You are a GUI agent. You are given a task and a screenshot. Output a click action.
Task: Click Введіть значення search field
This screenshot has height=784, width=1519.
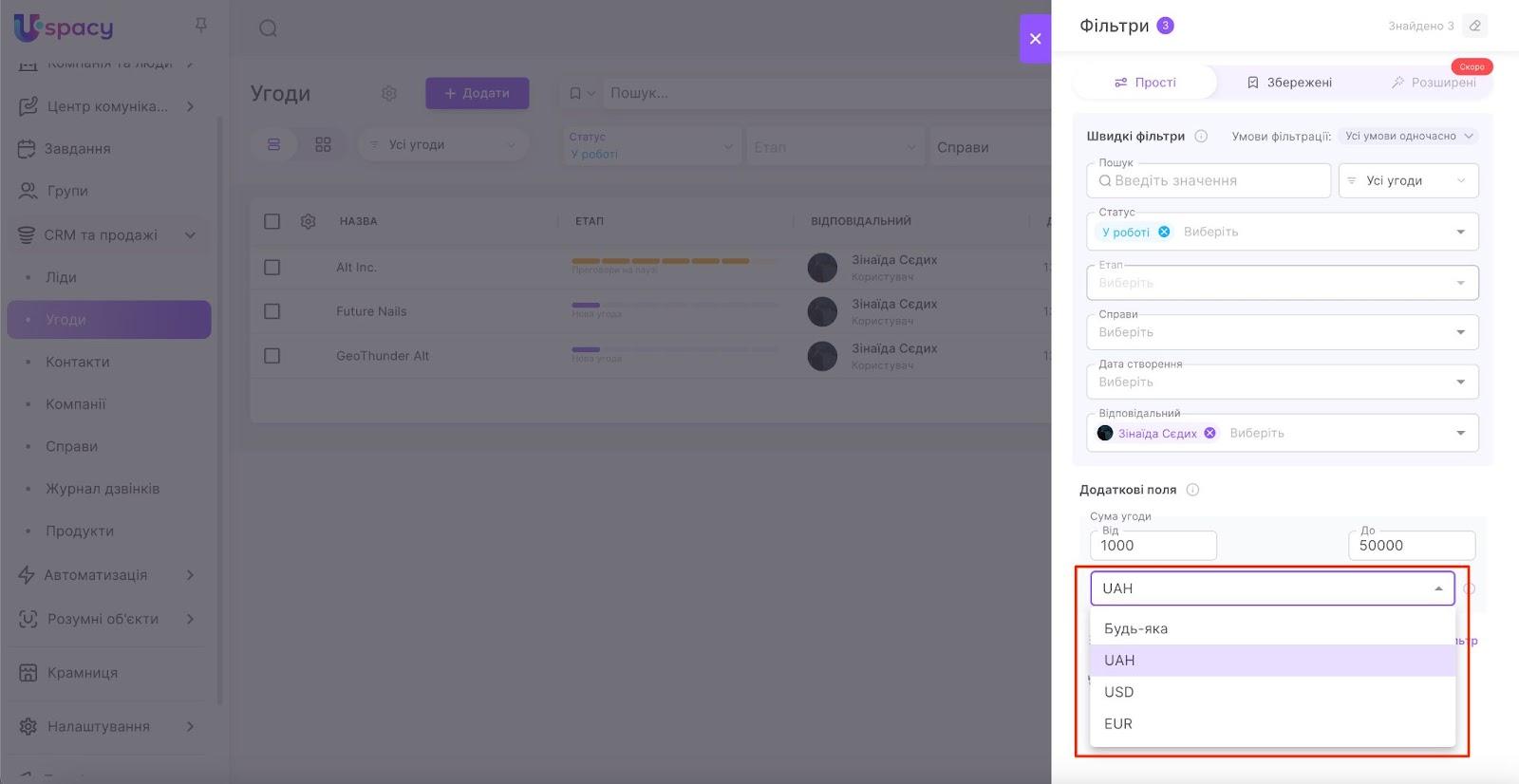[x=1209, y=180]
